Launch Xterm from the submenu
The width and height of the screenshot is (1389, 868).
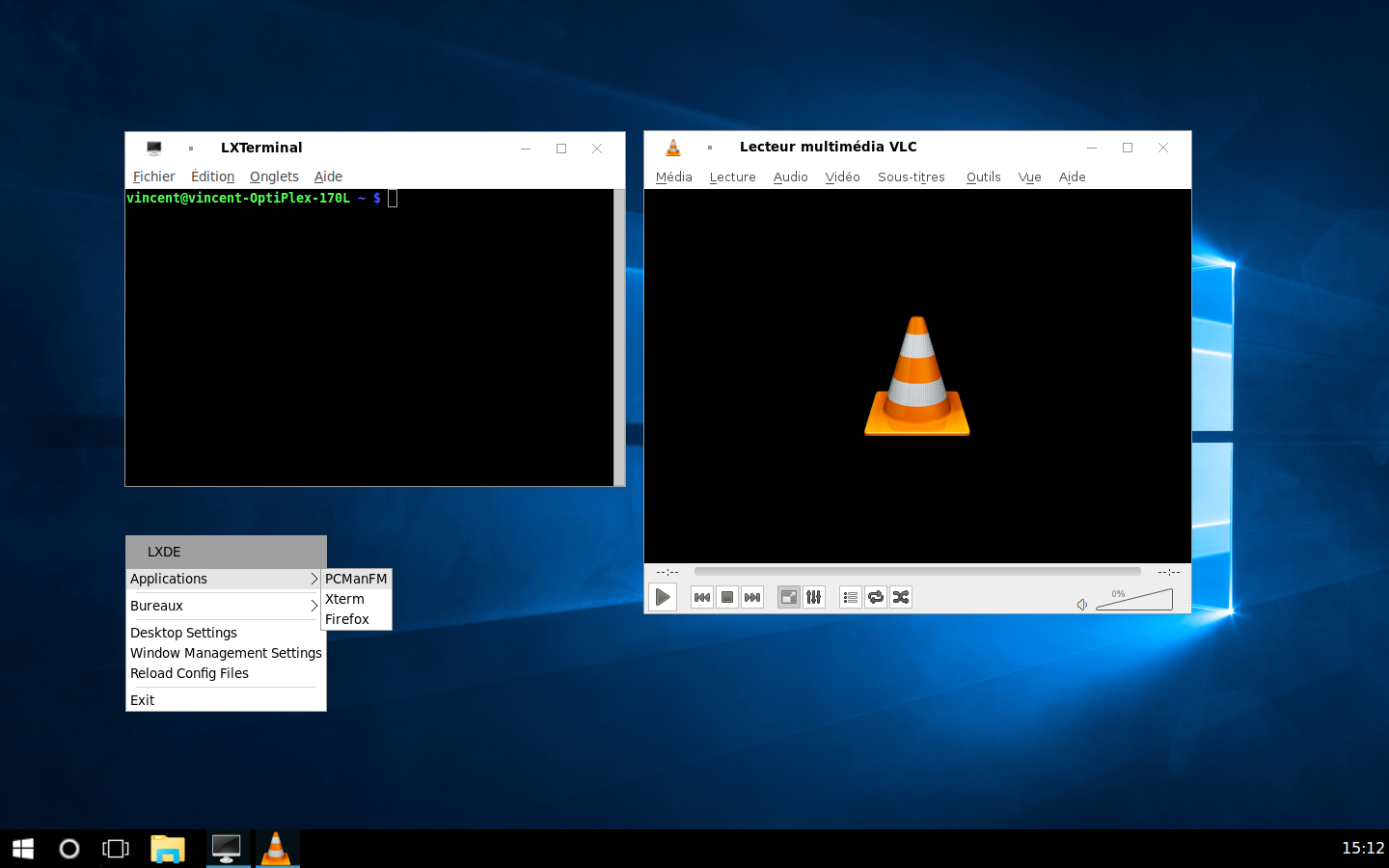[x=356, y=599]
